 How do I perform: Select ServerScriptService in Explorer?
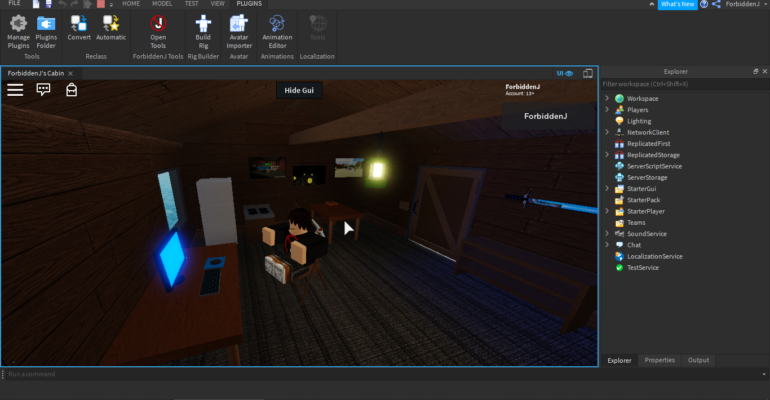(654, 166)
